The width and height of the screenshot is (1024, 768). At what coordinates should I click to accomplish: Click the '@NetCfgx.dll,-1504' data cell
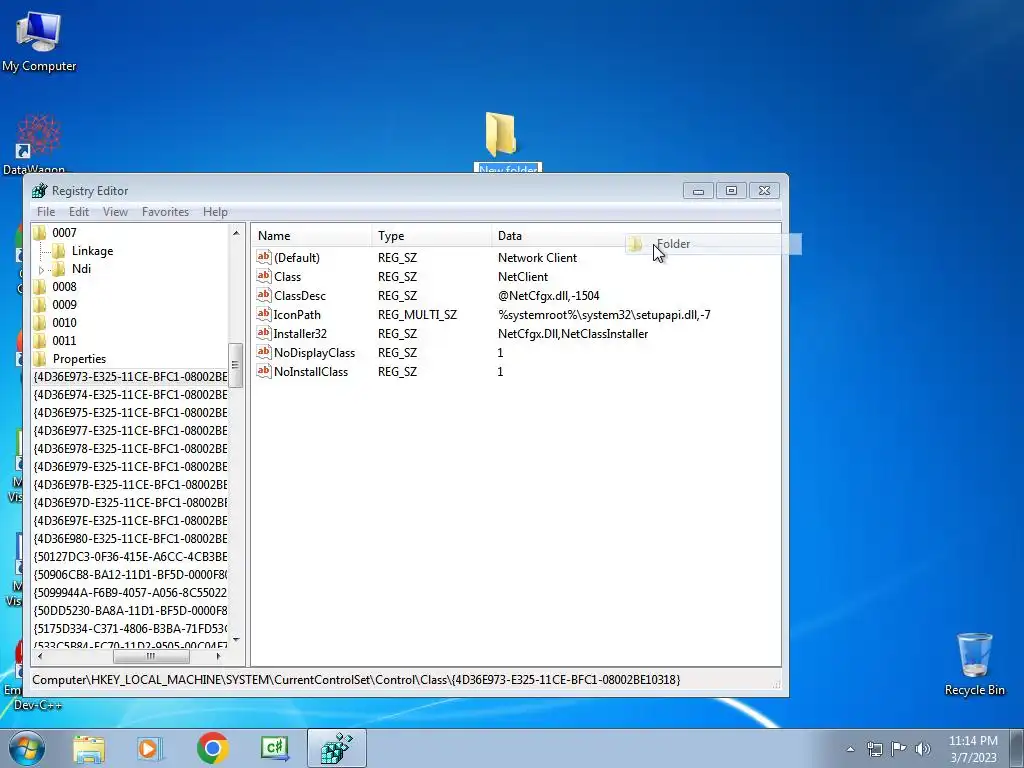tap(549, 296)
